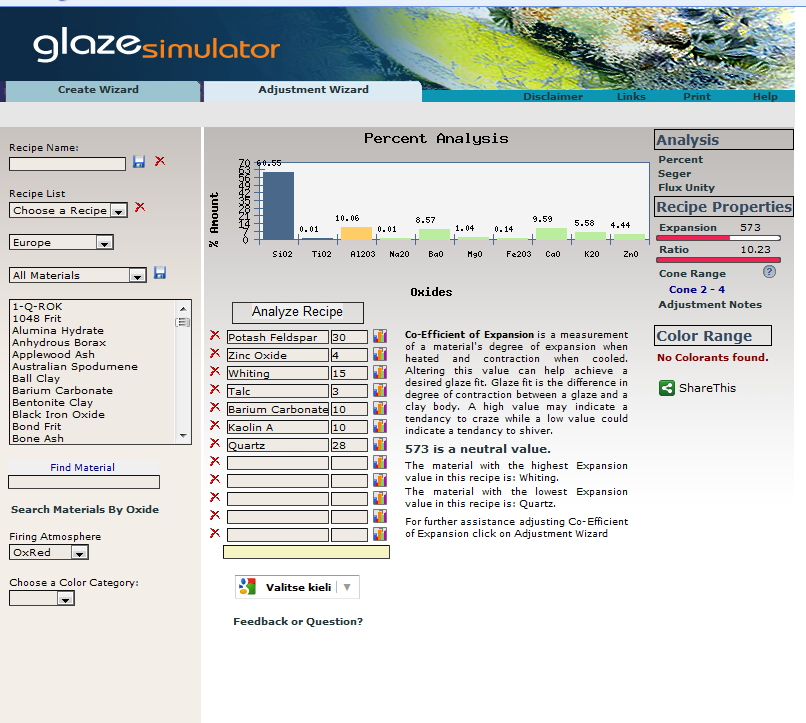Select Alumina Hydrate in materials list
Viewport: 806px width, 723px height.
[x=58, y=330]
